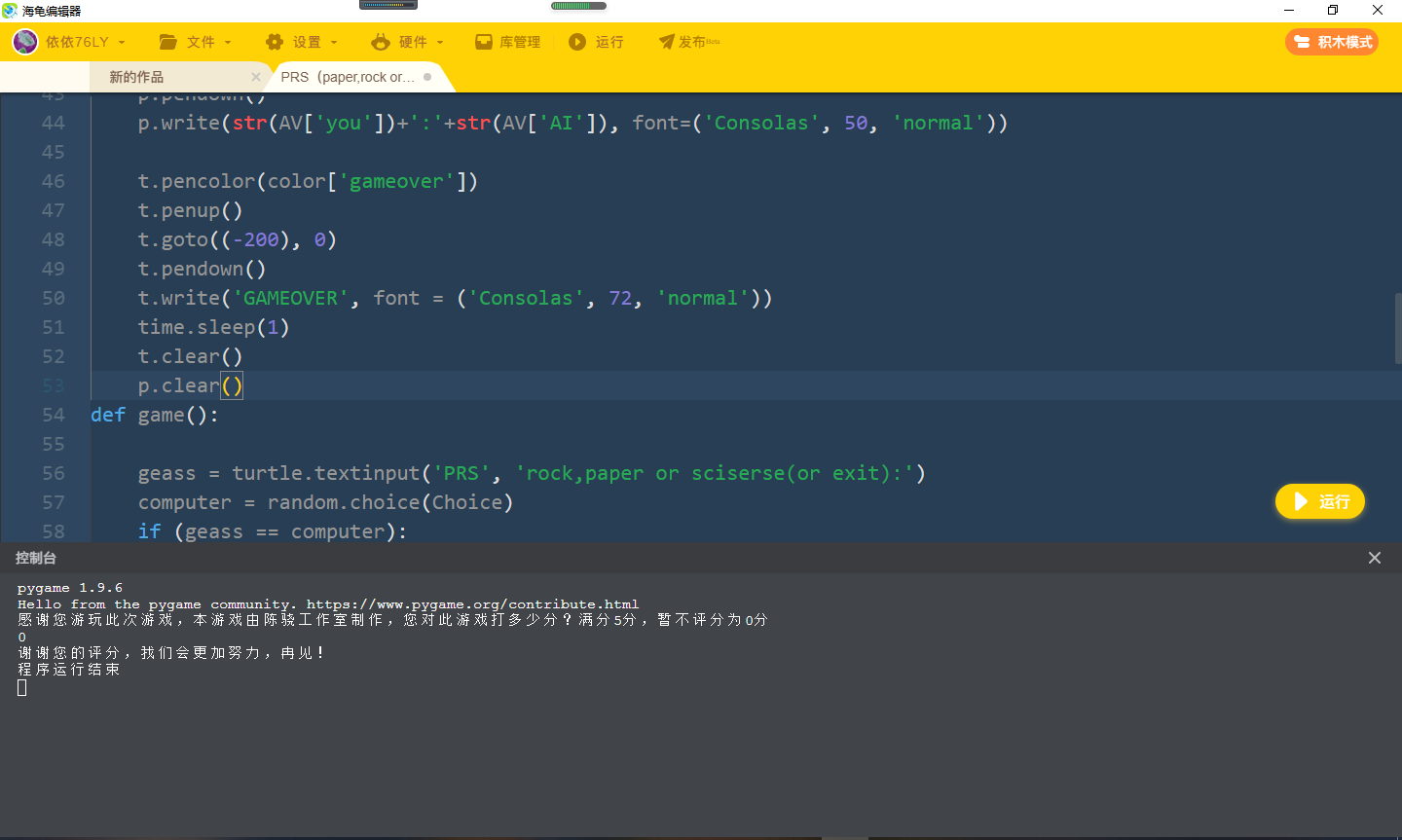1402x840 pixels.
Task: Close the 控制台 console panel
Action: coord(1375,558)
